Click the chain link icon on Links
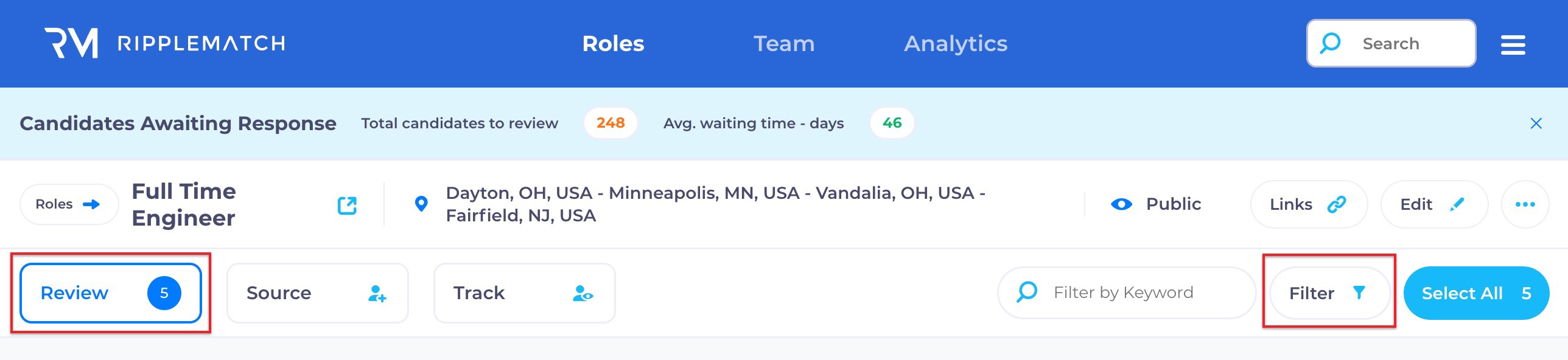 pos(1337,204)
